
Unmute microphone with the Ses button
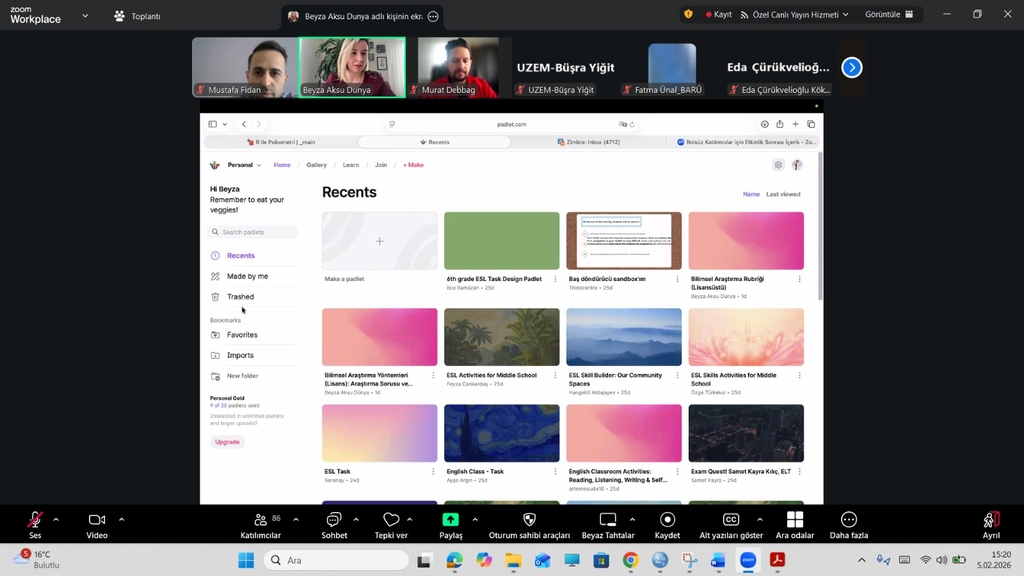[35, 520]
